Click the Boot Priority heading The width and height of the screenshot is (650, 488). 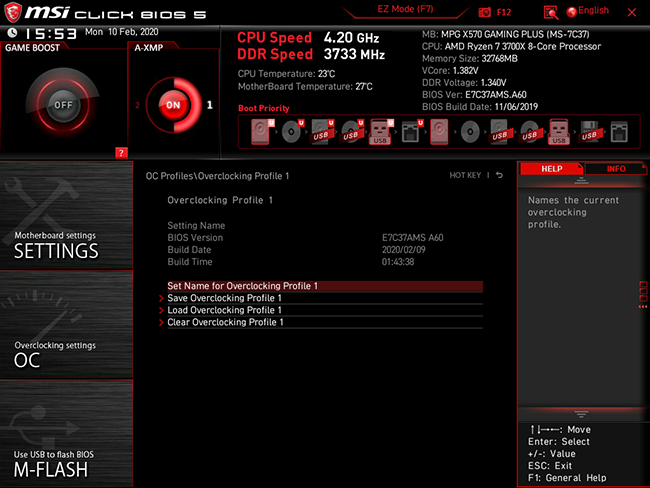coord(264,108)
